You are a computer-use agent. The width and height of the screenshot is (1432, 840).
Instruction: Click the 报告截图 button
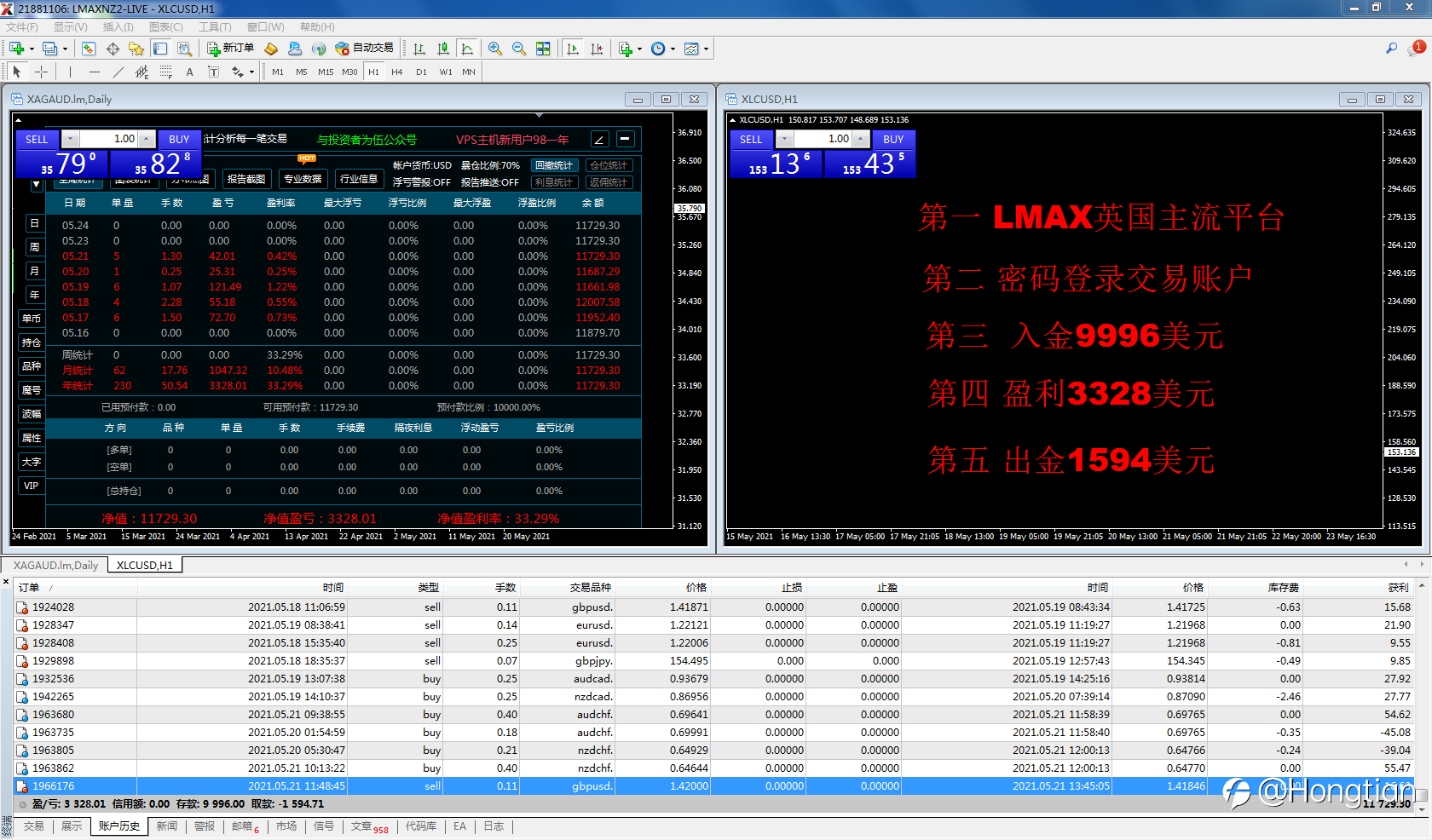click(246, 179)
